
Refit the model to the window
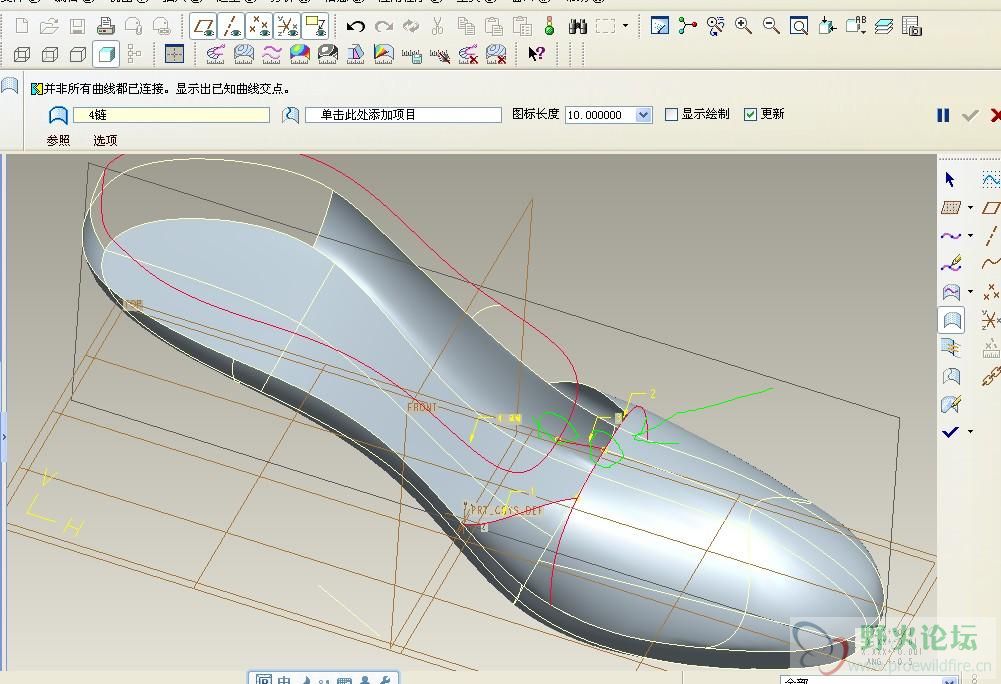coord(799,26)
